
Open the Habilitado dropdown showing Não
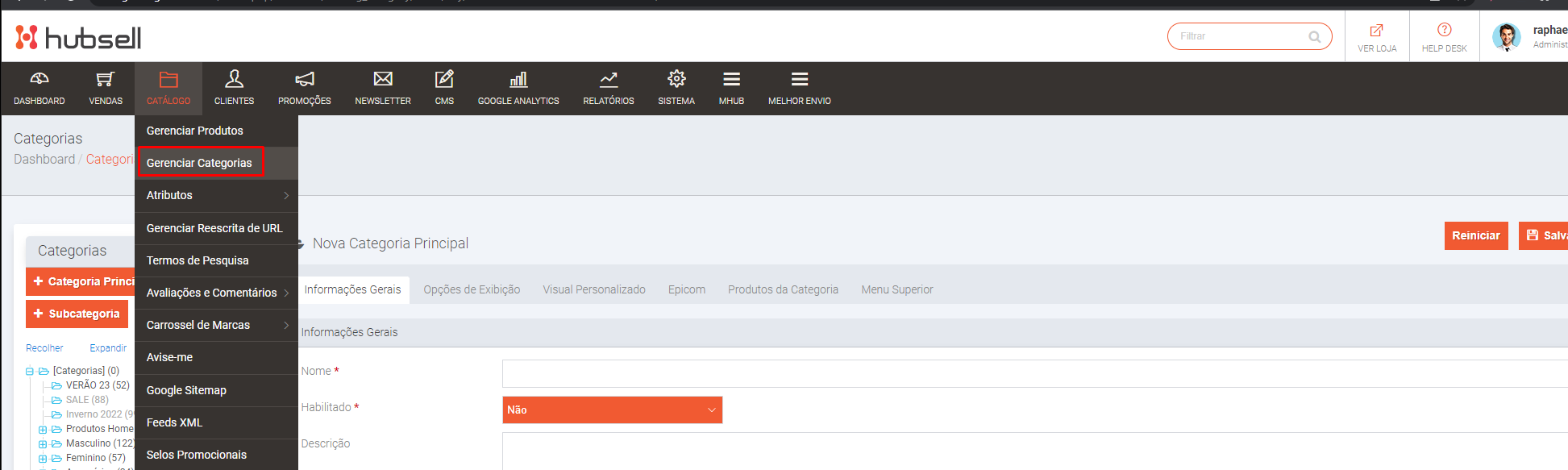coord(612,410)
